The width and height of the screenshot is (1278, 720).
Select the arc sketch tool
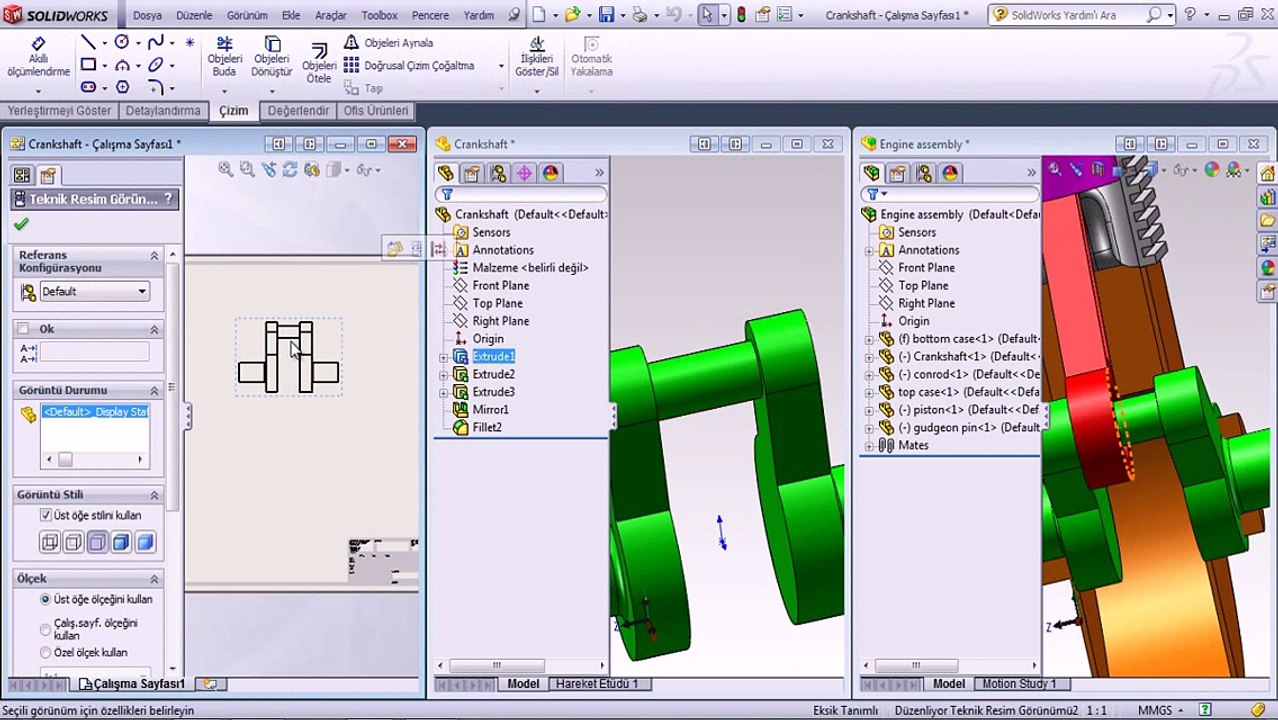pyautogui.click(x=122, y=65)
